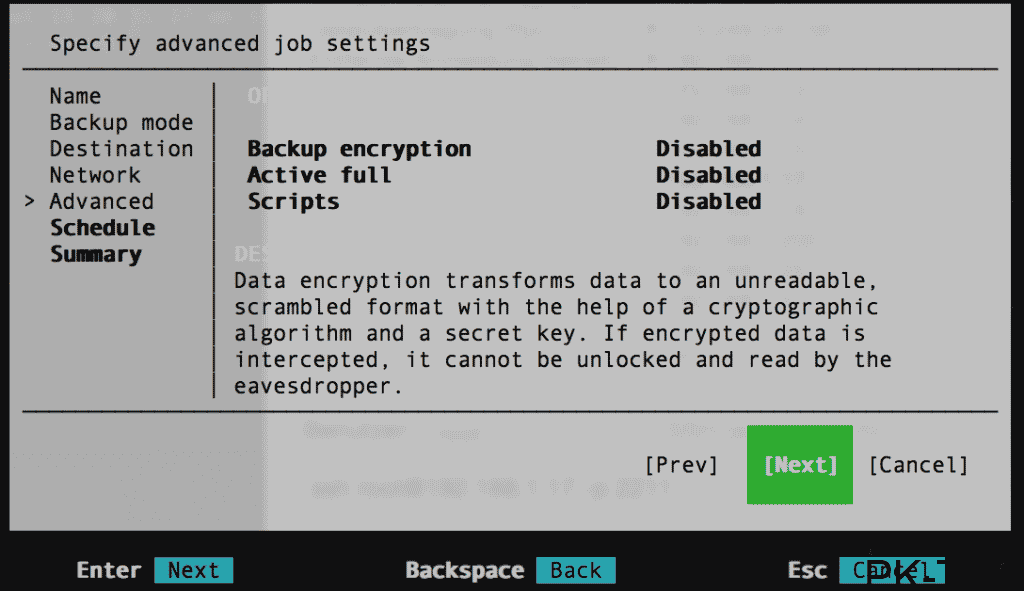The image size is (1024, 591).
Task: Select the Advanced step in sidebar
Action: click(101, 201)
